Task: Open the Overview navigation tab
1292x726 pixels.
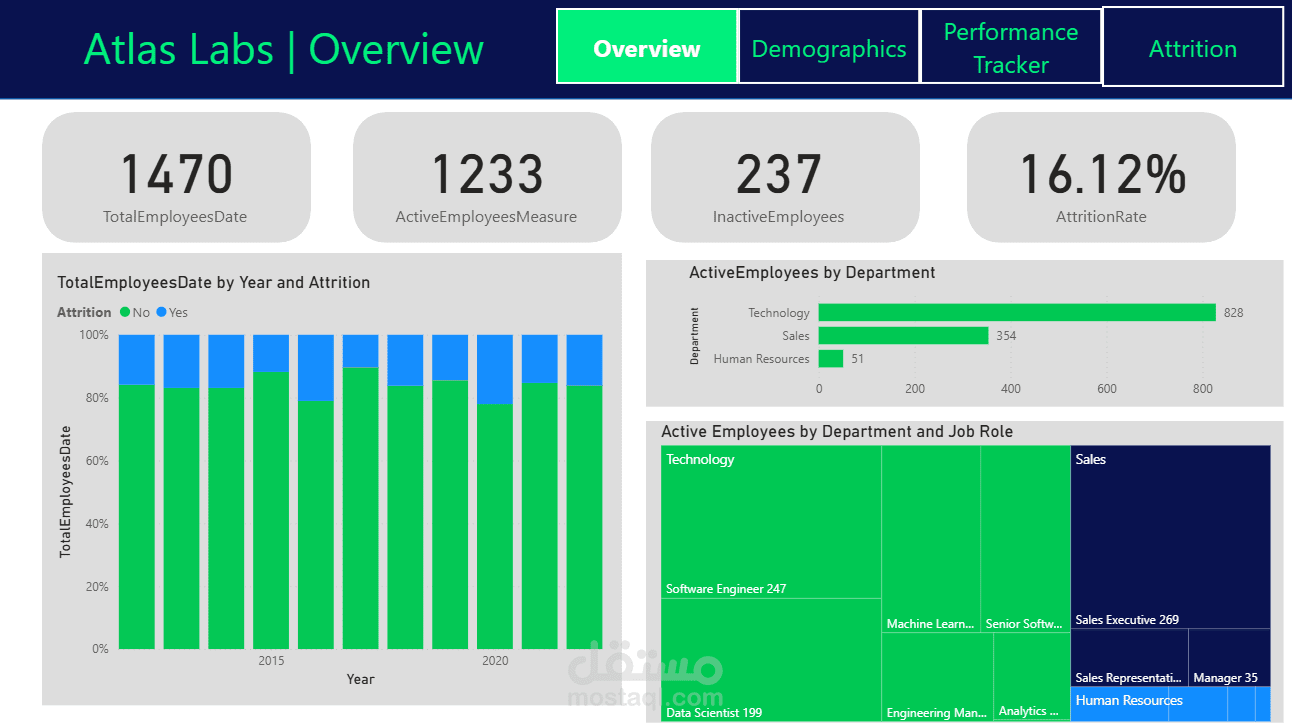Action: (x=647, y=46)
